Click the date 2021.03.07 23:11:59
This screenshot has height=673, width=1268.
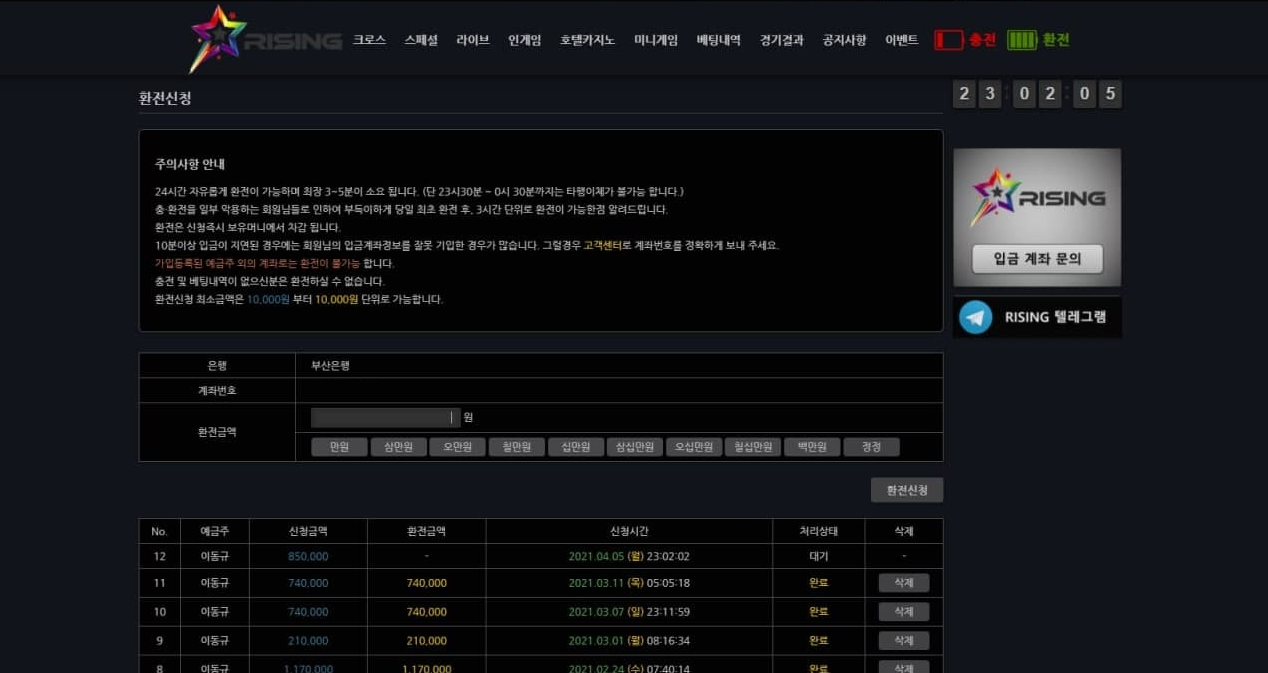pos(629,611)
